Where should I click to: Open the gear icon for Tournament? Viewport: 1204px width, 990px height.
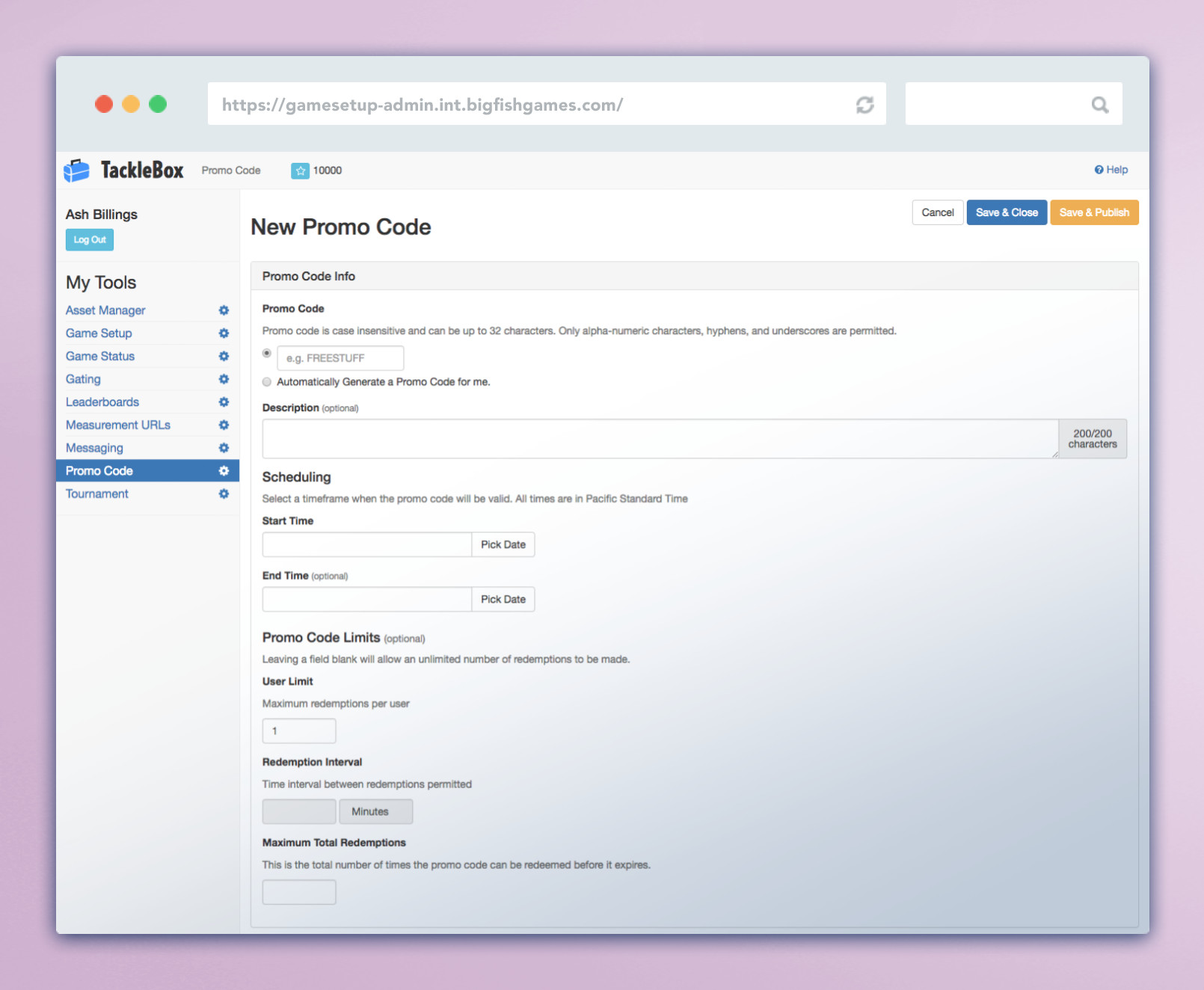tap(224, 494)
